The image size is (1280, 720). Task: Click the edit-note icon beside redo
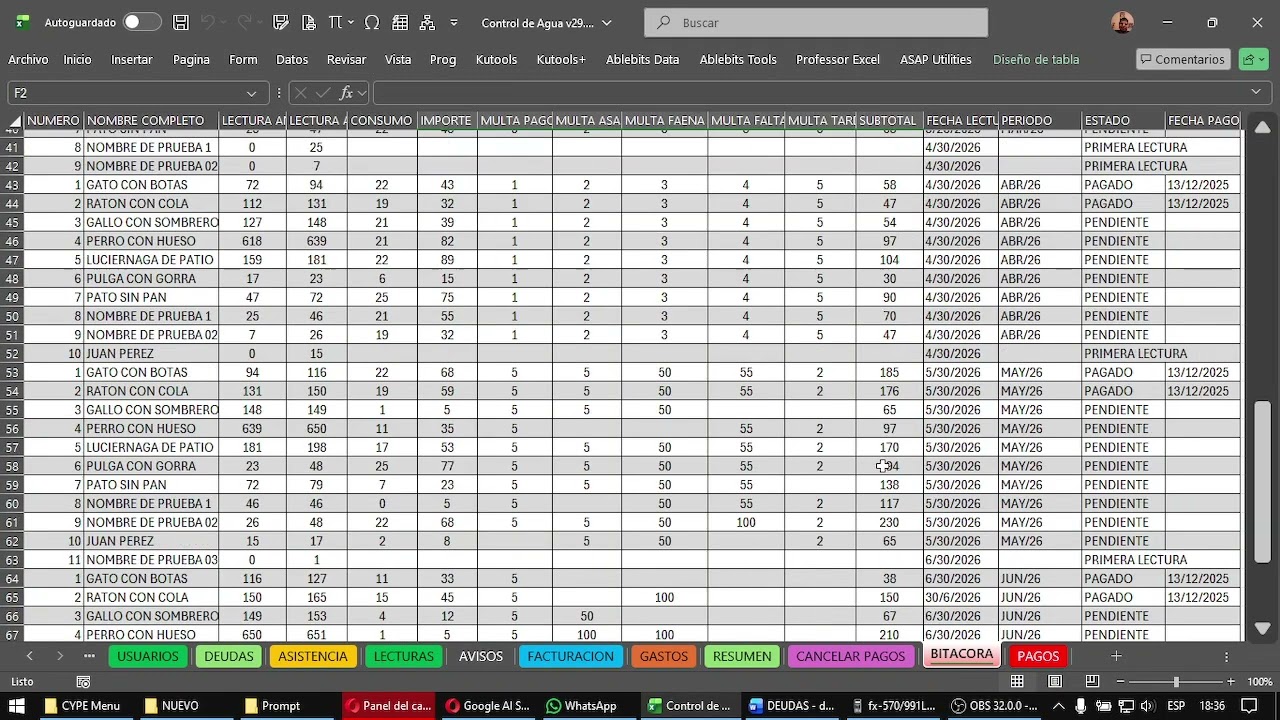coord(281,22)
